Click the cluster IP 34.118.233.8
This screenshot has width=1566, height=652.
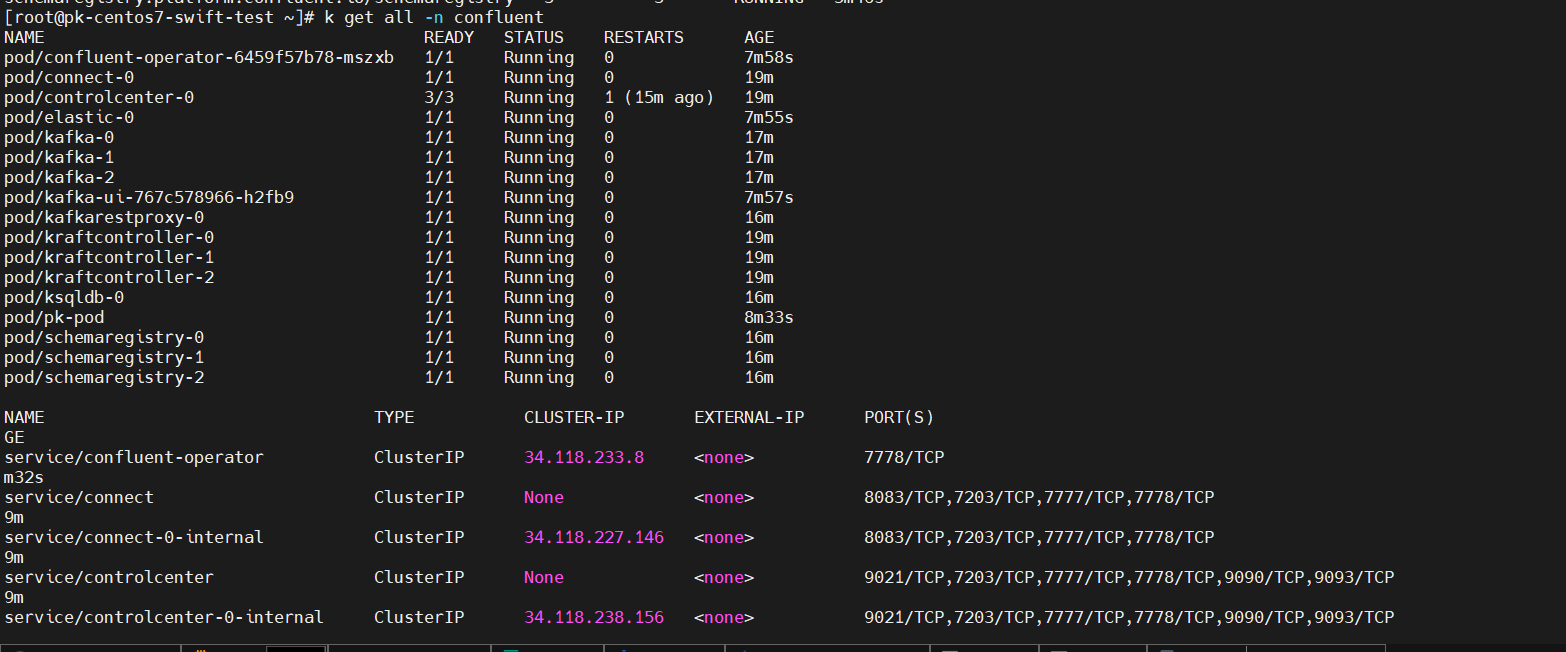584,457
